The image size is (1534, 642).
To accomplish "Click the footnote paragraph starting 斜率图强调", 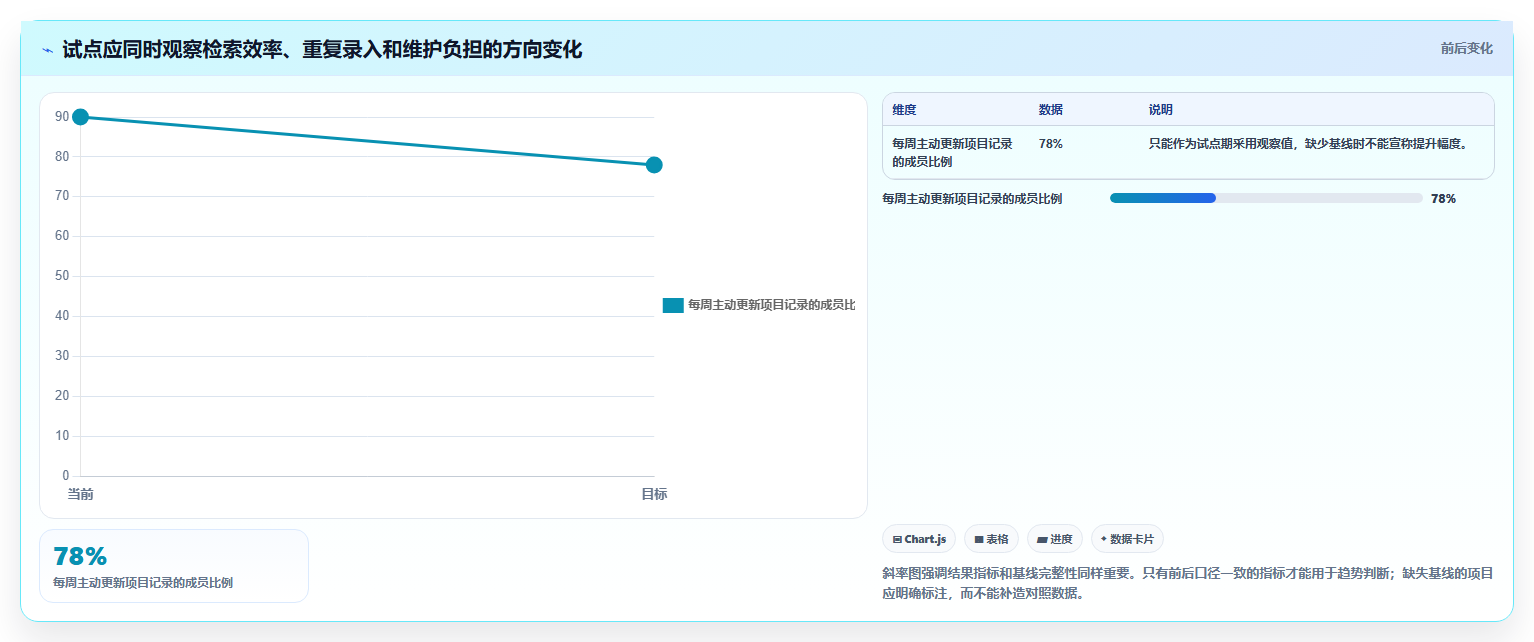I will tap(1188, 583).
